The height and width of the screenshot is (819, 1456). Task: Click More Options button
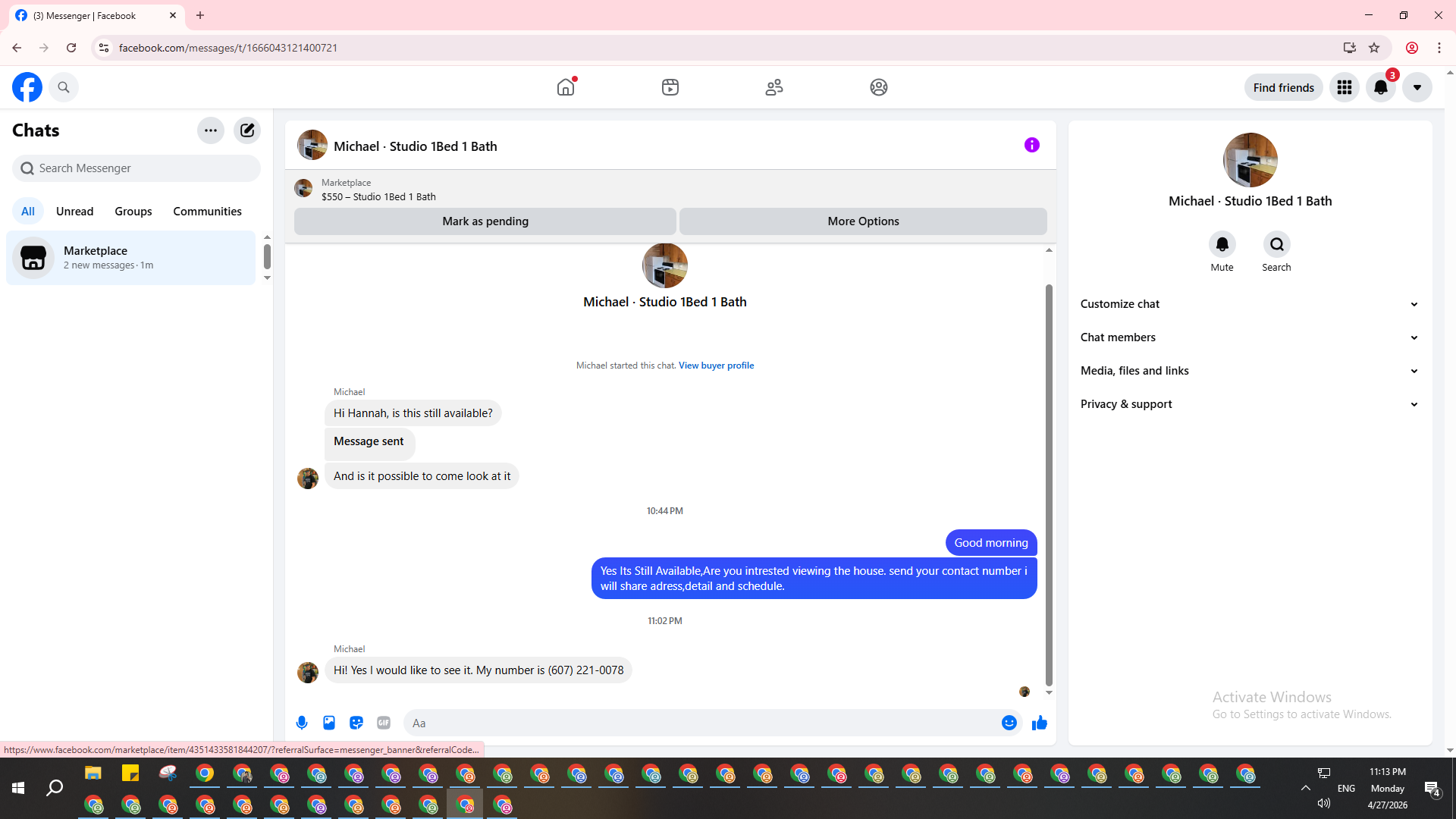point(863,221)
